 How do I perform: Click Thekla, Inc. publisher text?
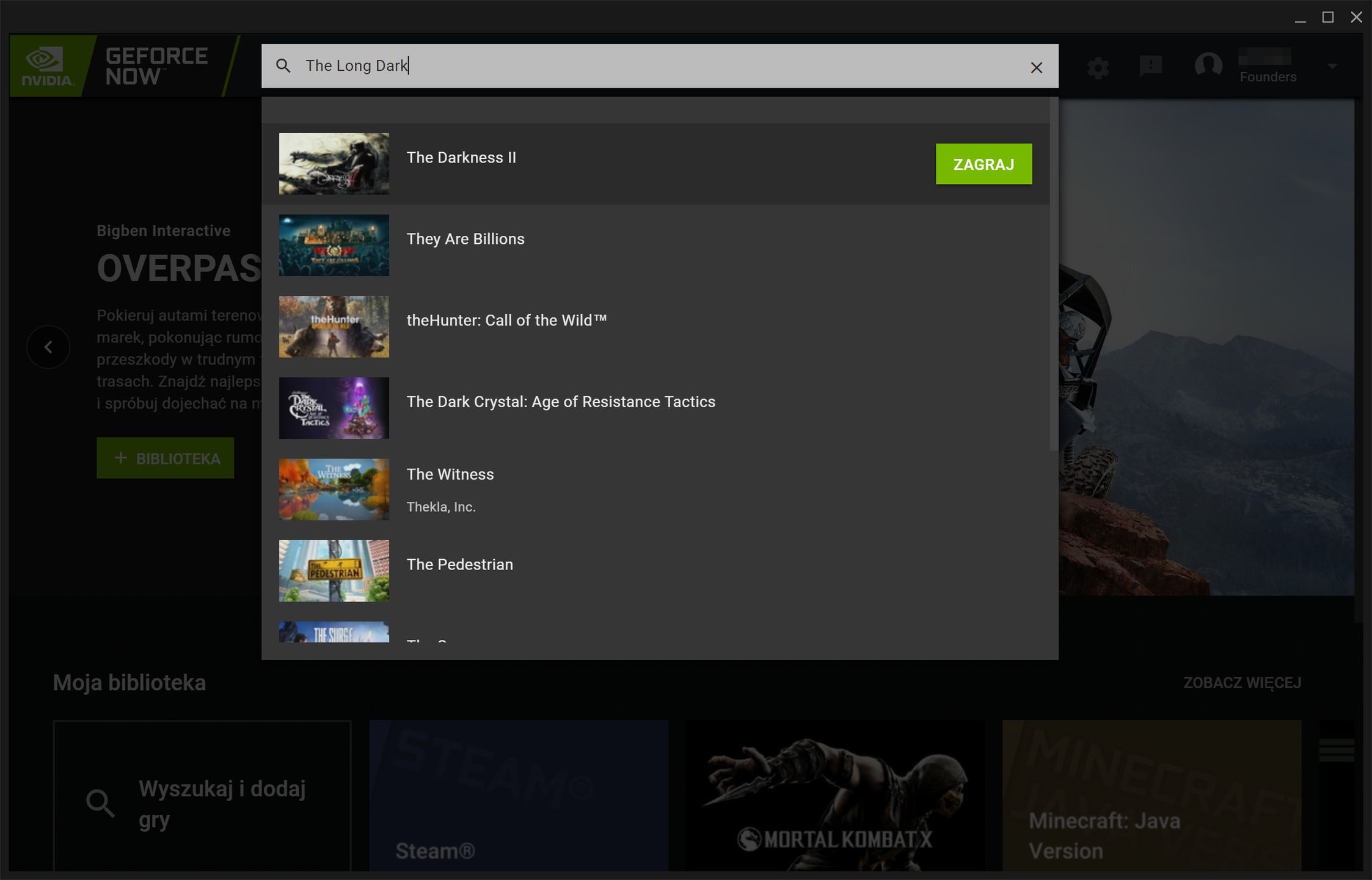pos(441,507)
